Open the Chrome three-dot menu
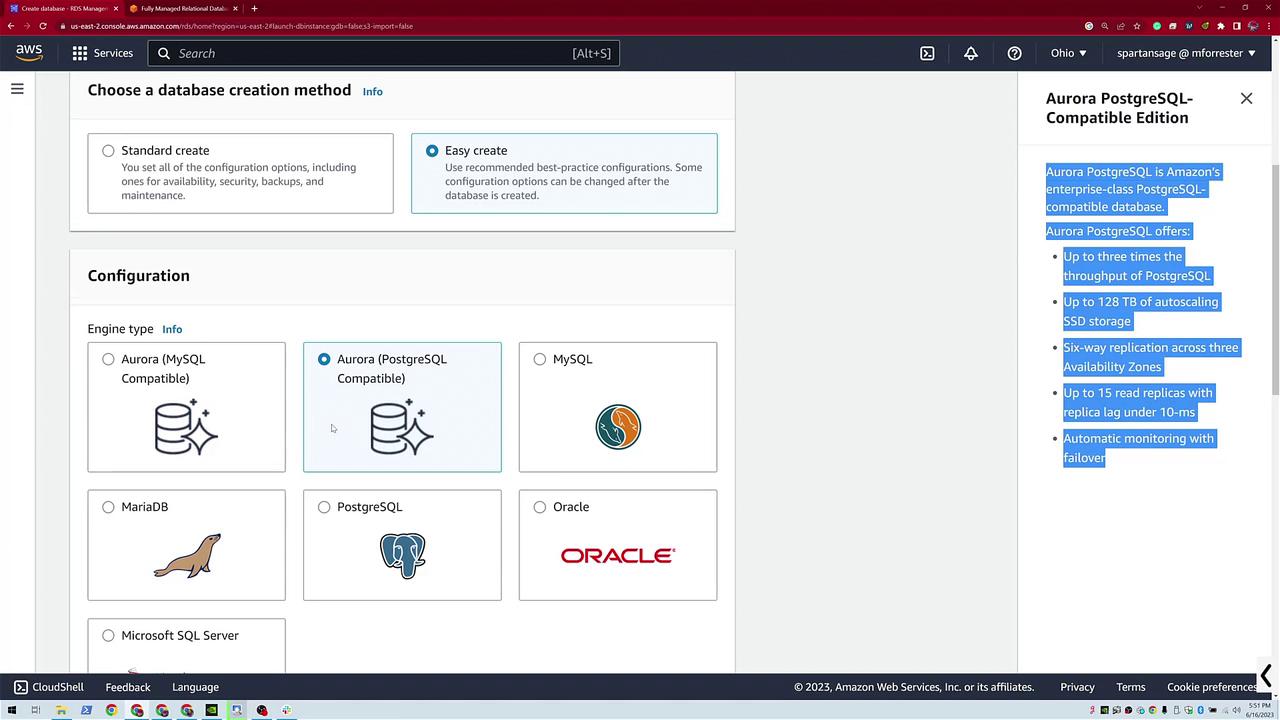This screenshot has width=1280, height=720. 1269,26
